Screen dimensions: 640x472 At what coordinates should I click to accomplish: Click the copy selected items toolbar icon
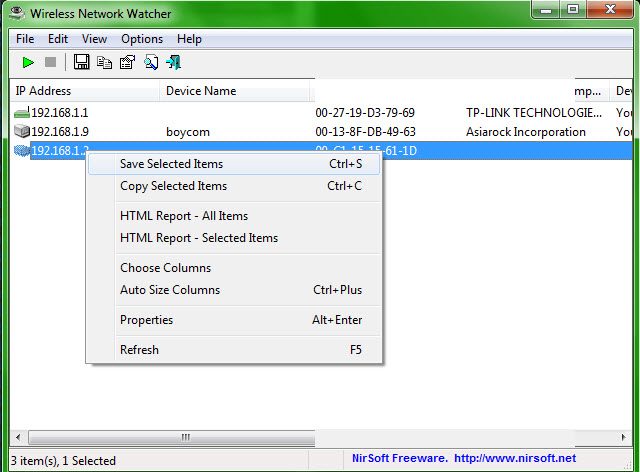click(105, 63)
